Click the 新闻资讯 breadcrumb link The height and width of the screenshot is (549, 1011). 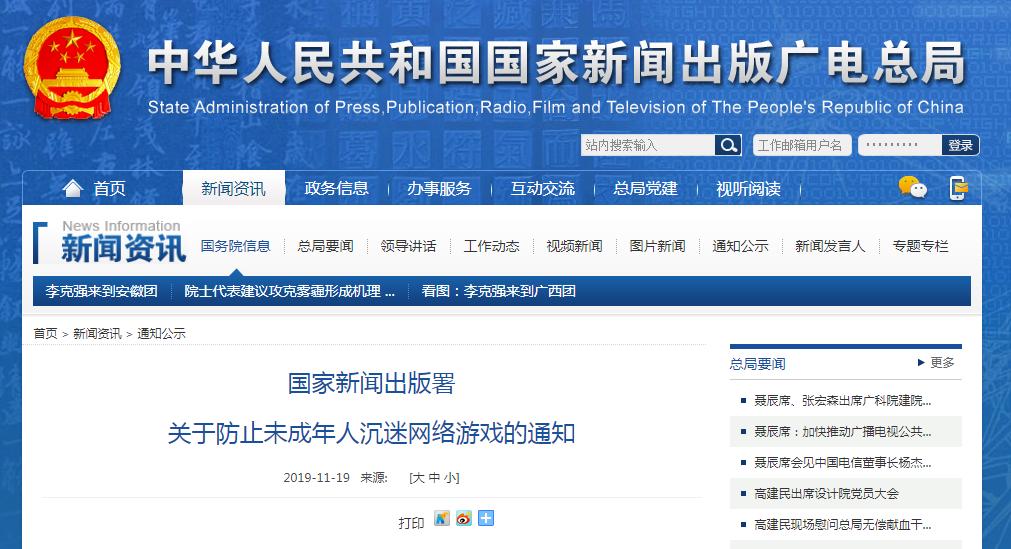pos(97,334)
